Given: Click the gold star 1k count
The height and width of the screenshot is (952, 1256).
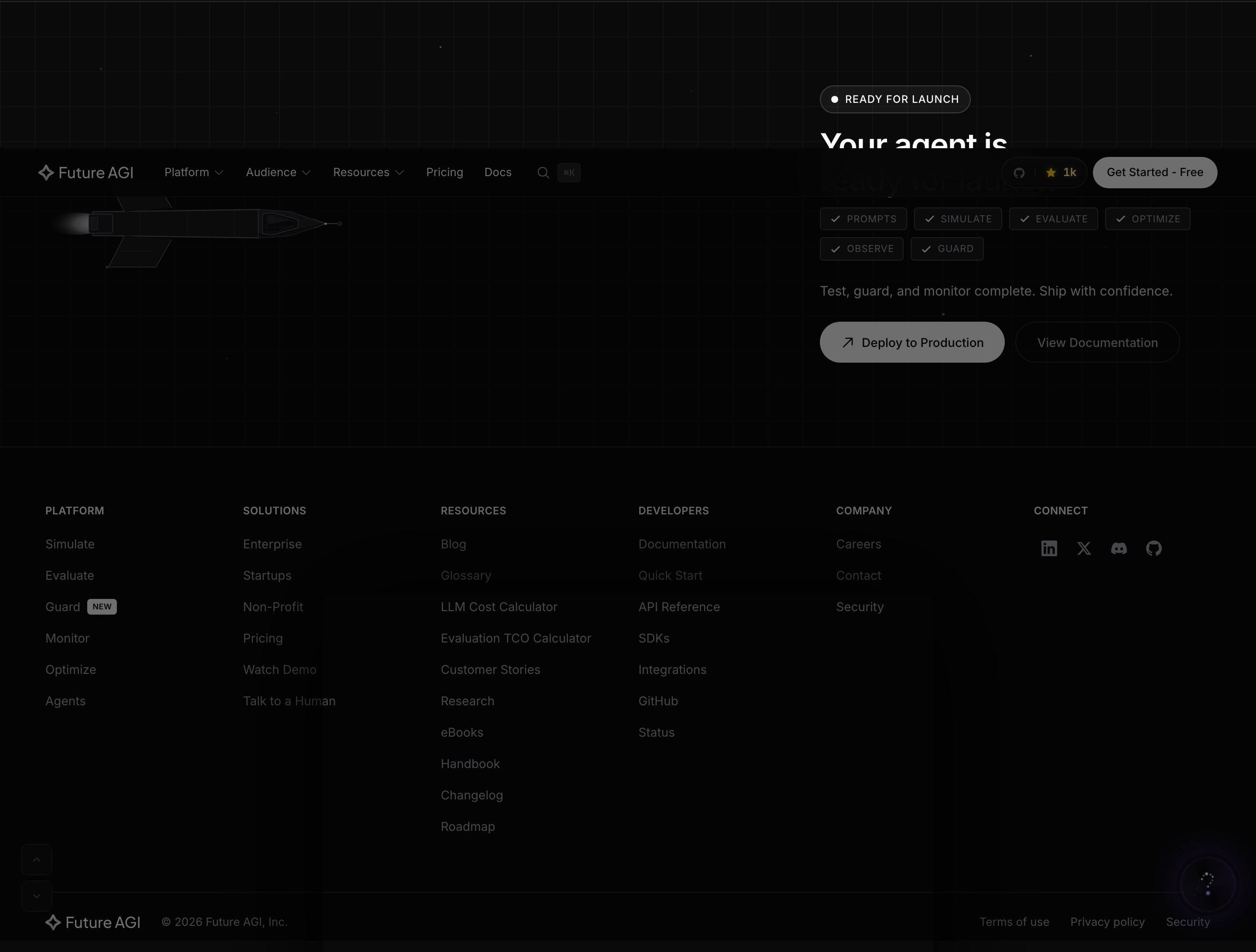Looking at the screenshot, I should pyautogui.click(x=1061, y=173).
